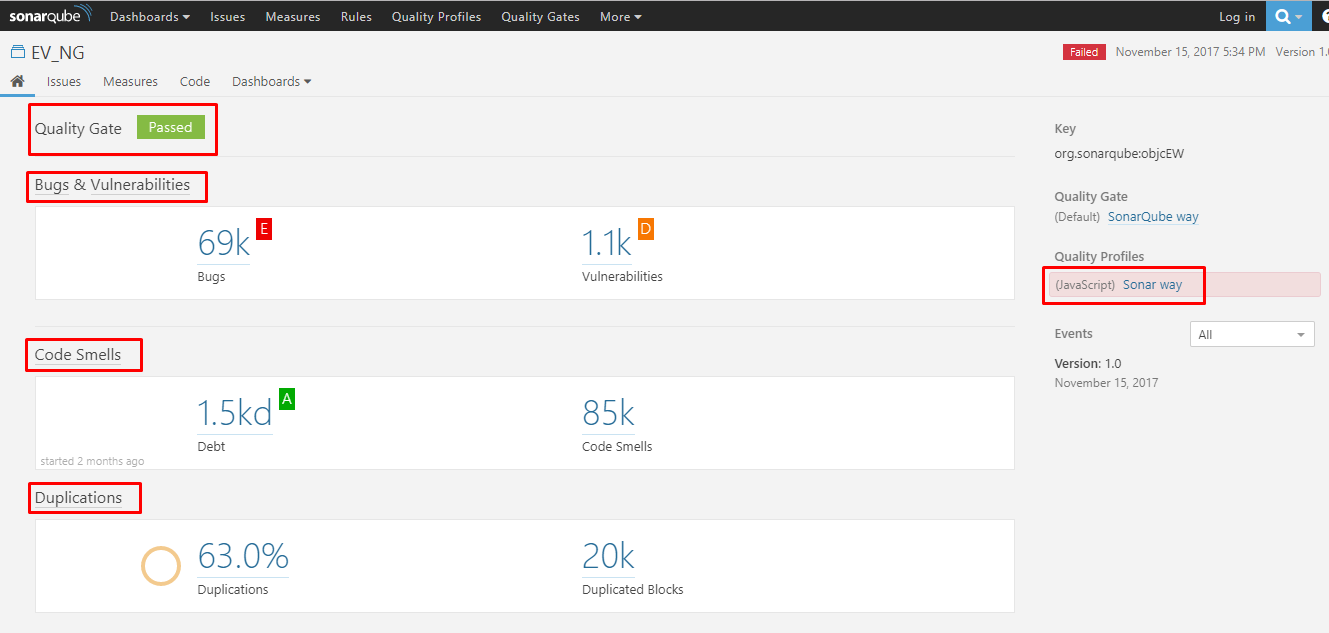This screenshot has width=1329, height=633.
Task: Open Rules in the top navigation
Action: (x=356, y=16)
